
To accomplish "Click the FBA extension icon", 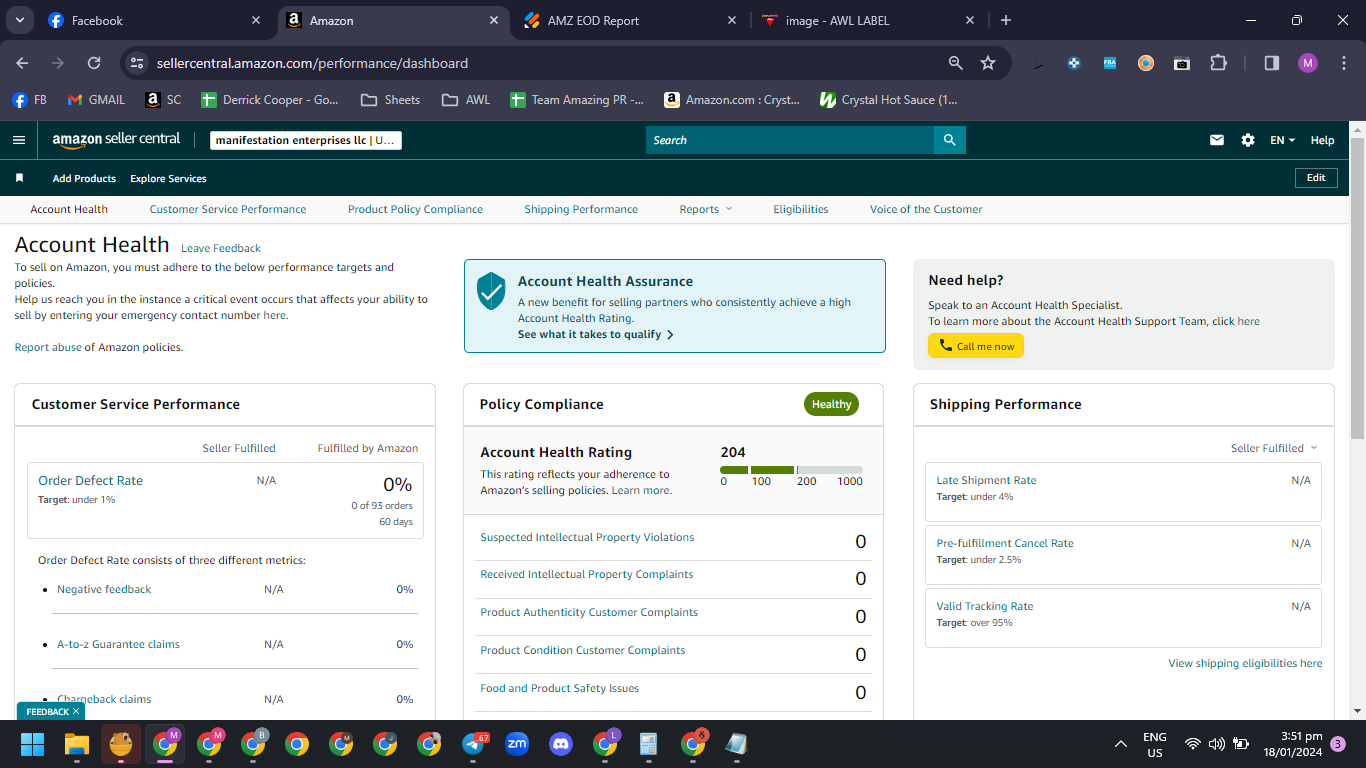I will (1110, 63).
